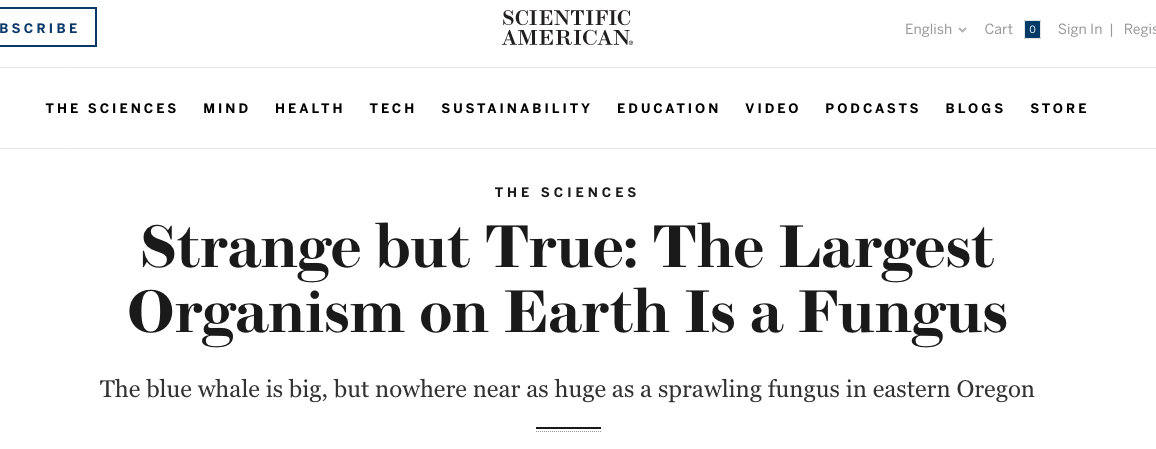Open the Tech section
This screenshot has width=1156, height=449.
click(392, 109)
